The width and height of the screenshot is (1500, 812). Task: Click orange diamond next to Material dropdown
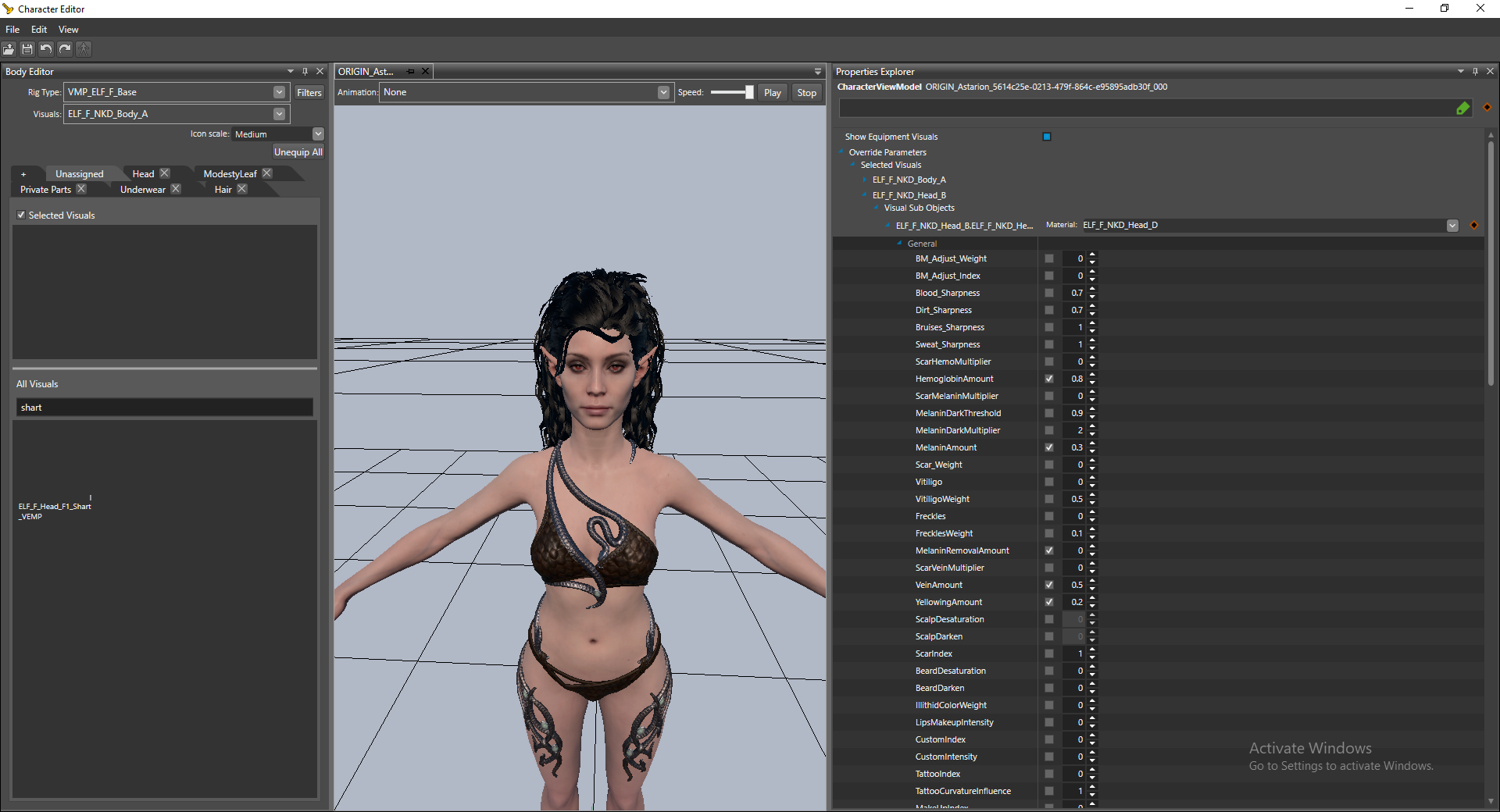(x=1474, y=225)
